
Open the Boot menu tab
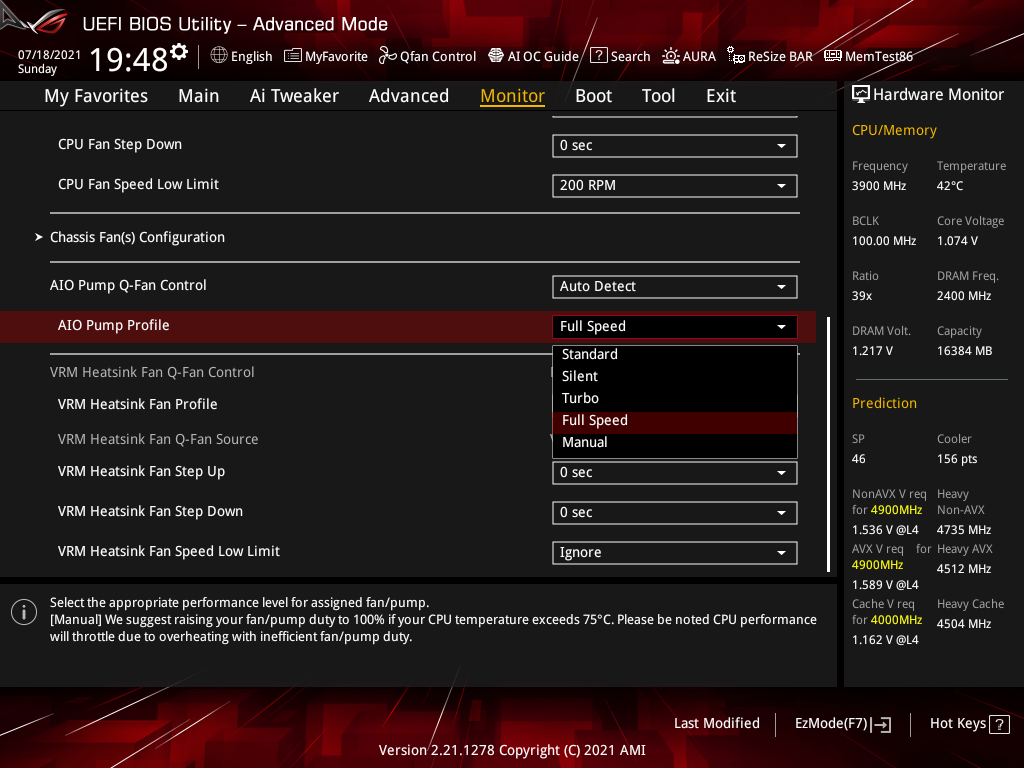click(x=593, y=95)
